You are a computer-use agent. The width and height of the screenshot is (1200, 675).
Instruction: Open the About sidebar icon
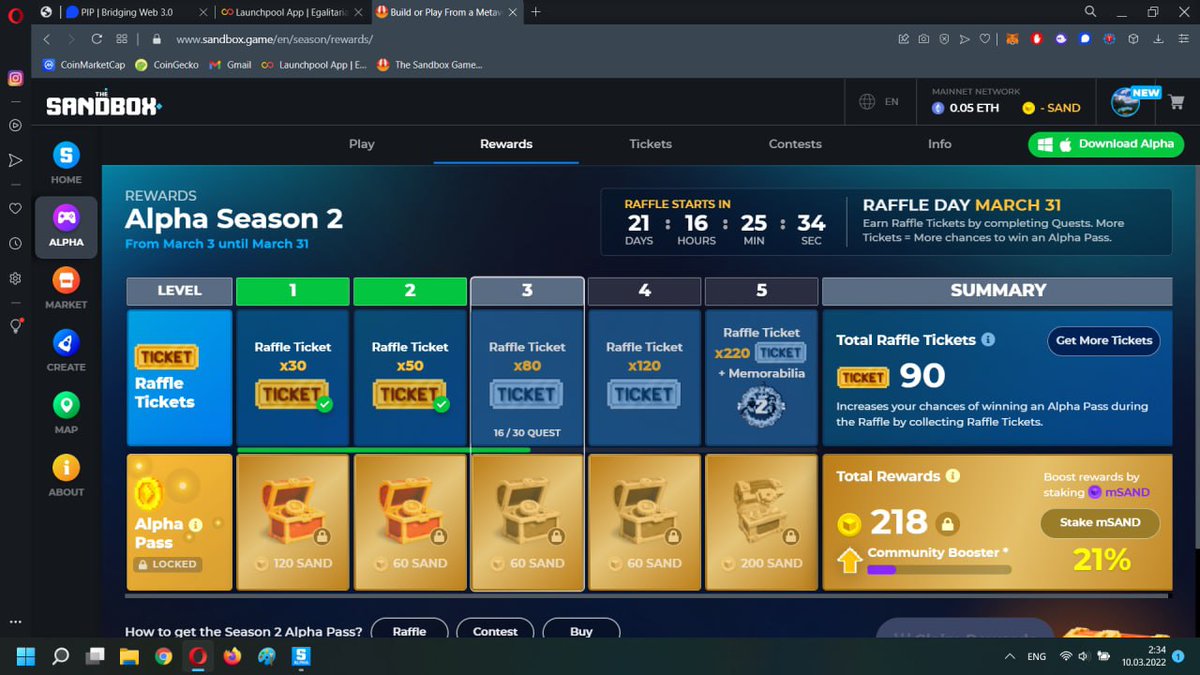pos(66,476)
